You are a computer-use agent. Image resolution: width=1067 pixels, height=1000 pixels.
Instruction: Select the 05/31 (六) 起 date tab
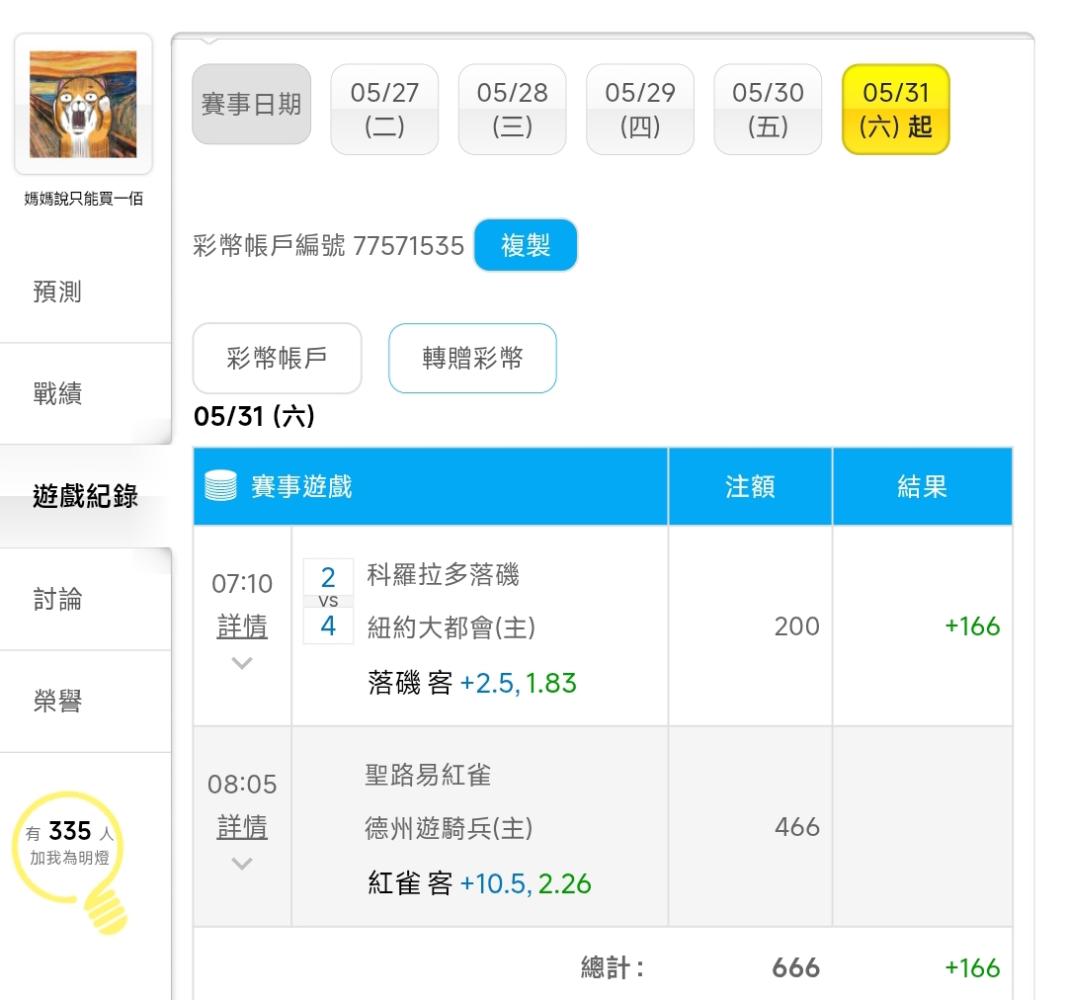[x=896, y=109]
